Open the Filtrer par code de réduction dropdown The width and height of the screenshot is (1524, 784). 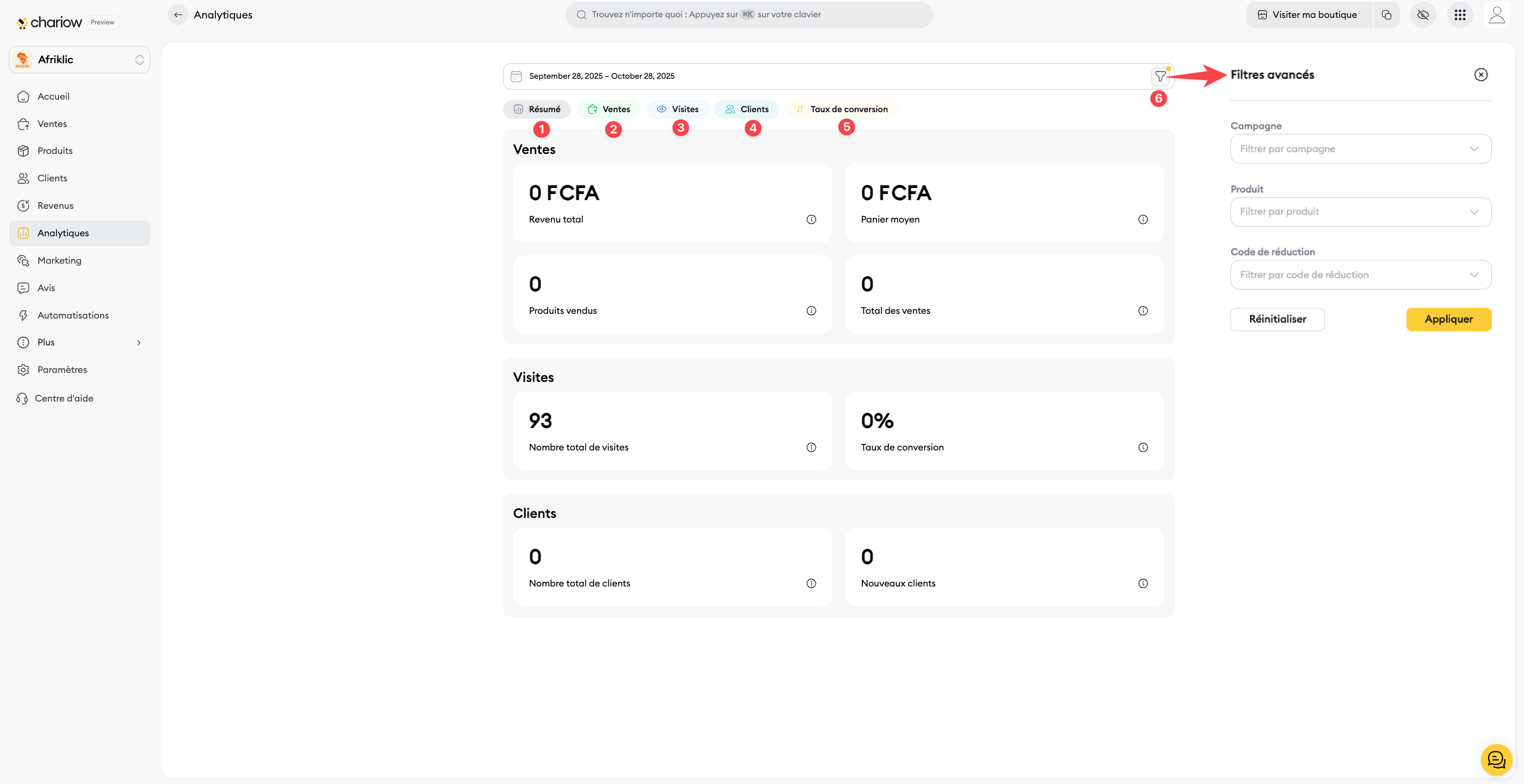(1361, 275)
